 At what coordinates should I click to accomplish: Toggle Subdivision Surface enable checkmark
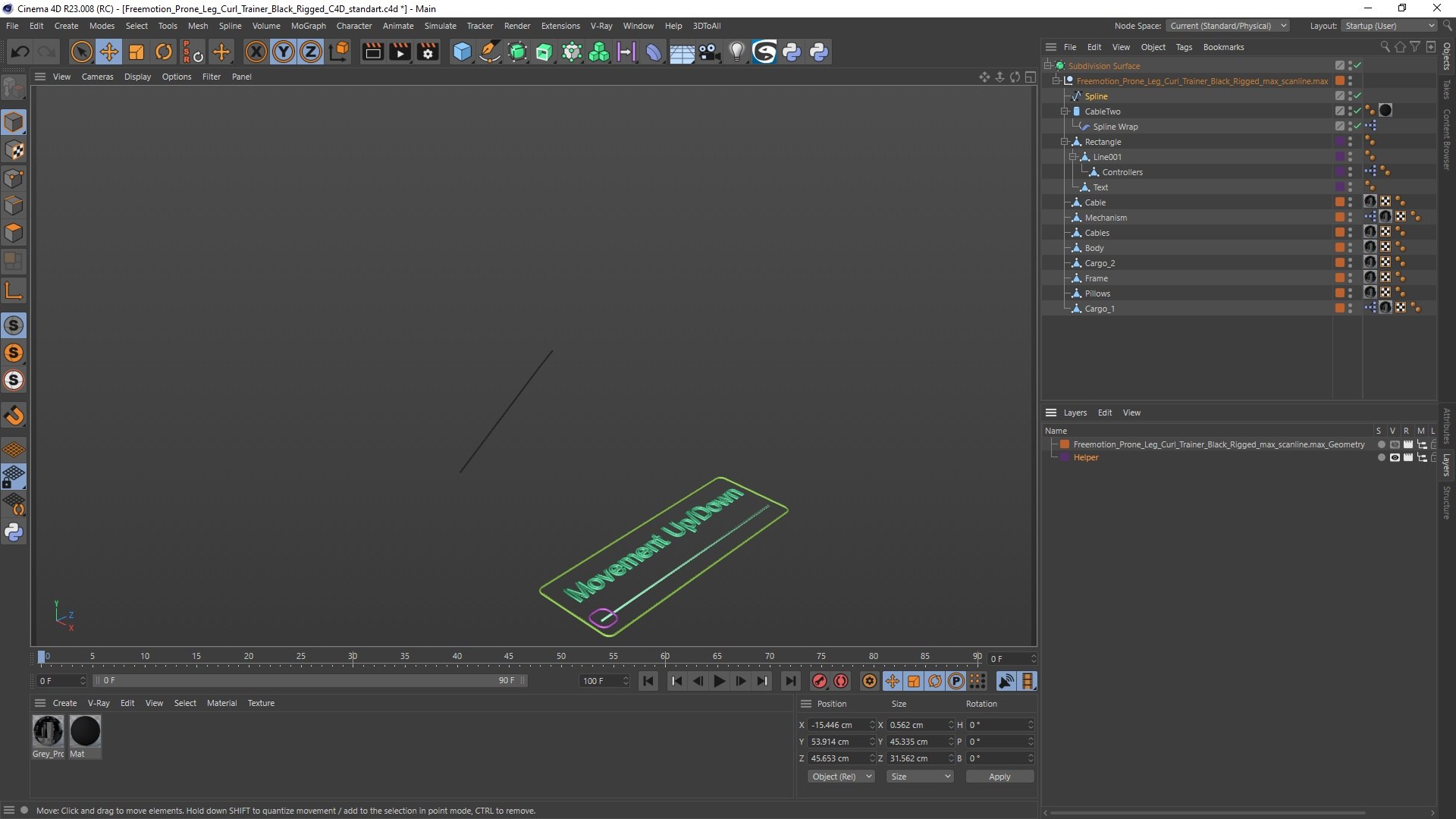pos(1358,66)
